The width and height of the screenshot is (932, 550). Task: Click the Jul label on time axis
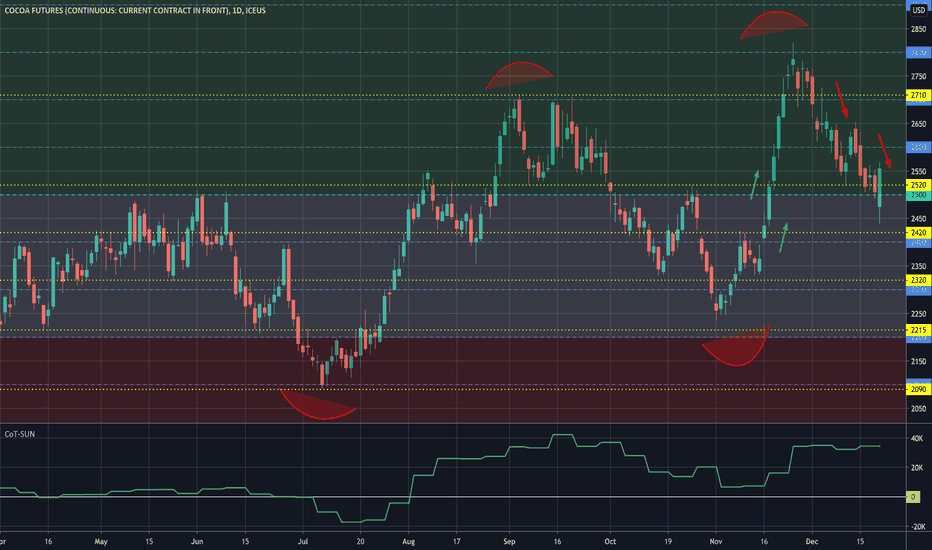coord(303,542)
